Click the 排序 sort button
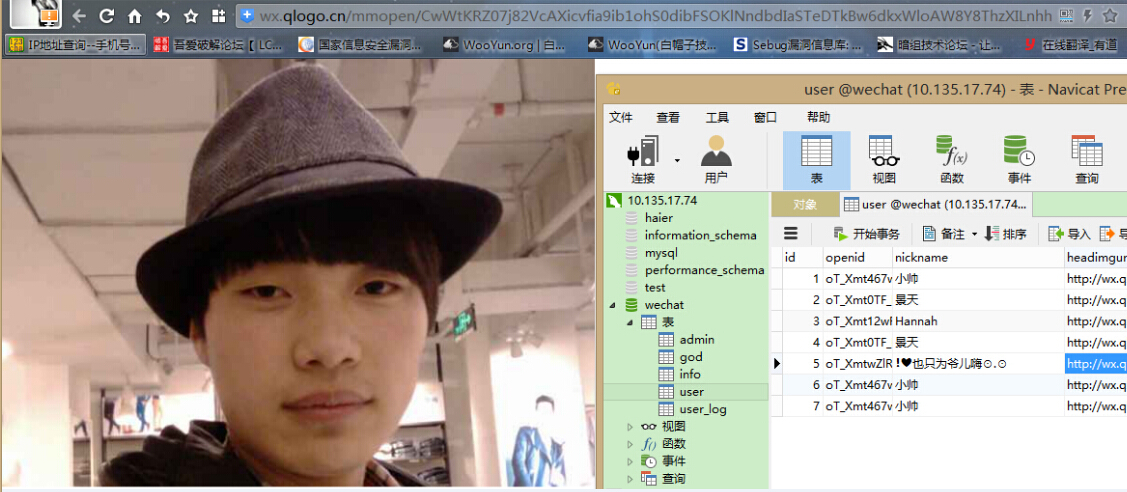 1006,233
